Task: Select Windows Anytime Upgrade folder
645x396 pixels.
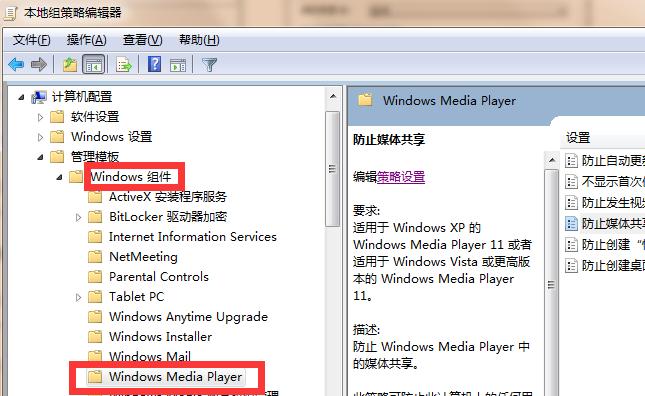Action: pyautogui.click(x=188, y=317)
